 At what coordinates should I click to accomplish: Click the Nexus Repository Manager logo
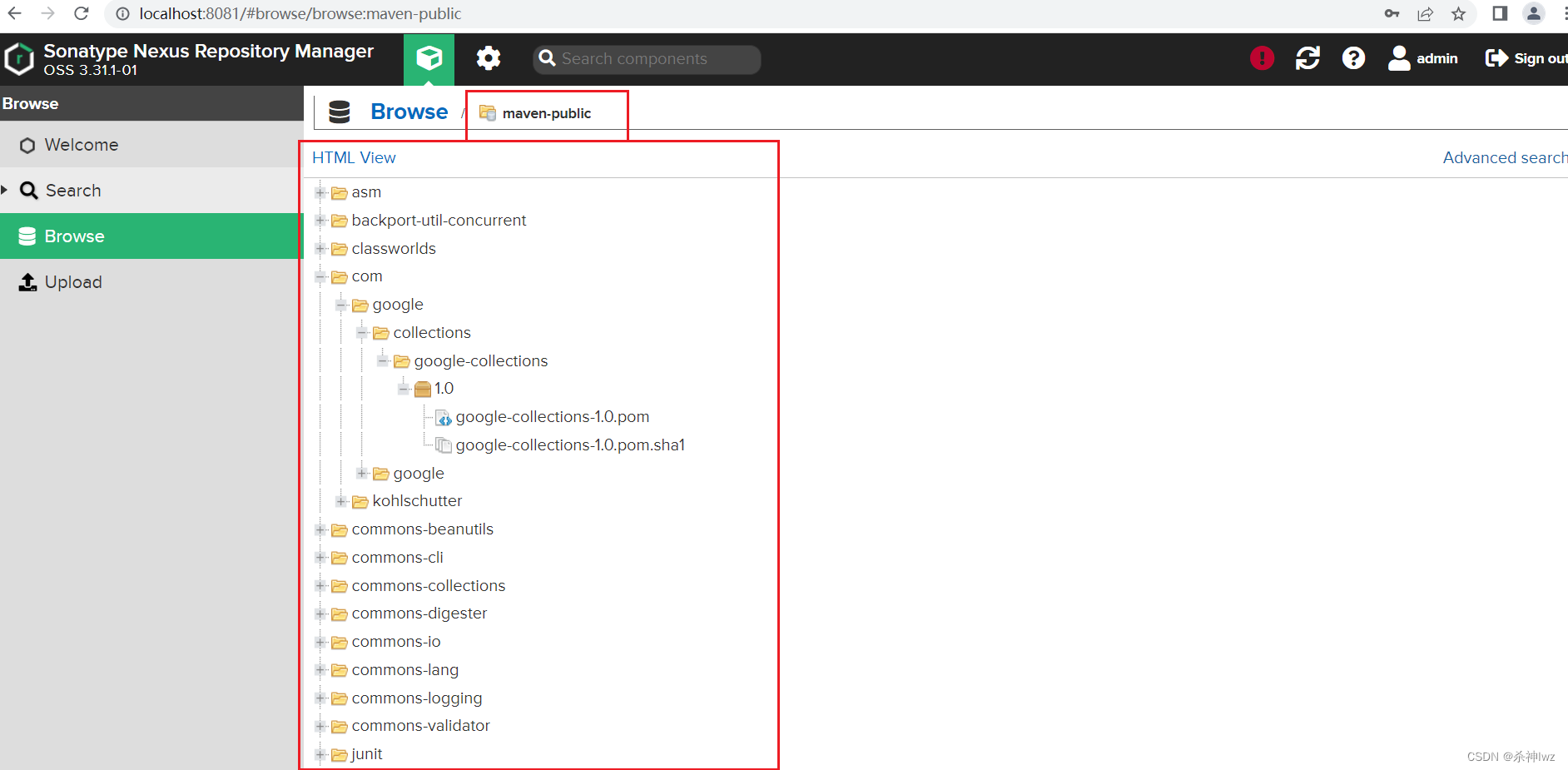19,59
